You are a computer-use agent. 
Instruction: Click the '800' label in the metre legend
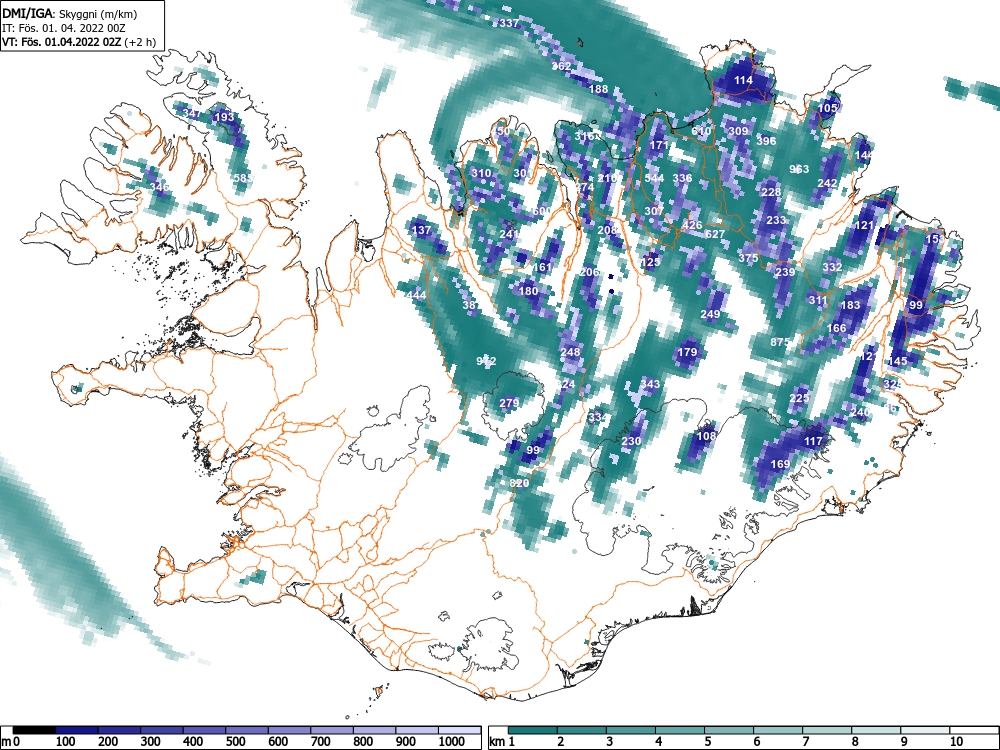point(363,742)
